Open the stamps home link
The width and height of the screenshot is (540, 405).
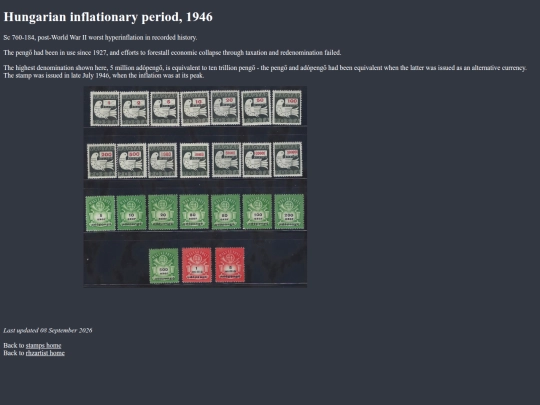click(x=43, y=345)
